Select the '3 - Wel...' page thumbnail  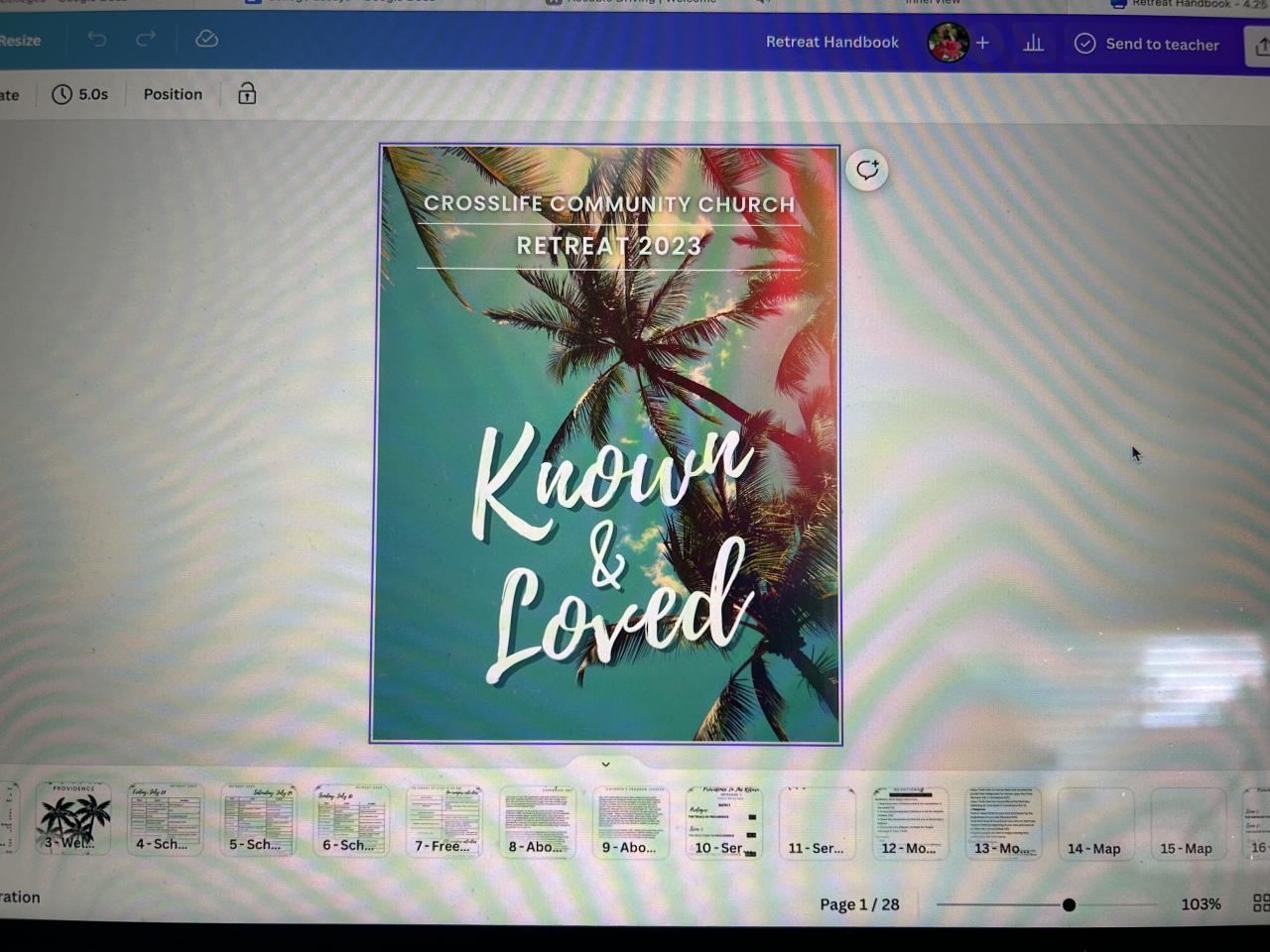pyautogui.click(x=73, y=819)
